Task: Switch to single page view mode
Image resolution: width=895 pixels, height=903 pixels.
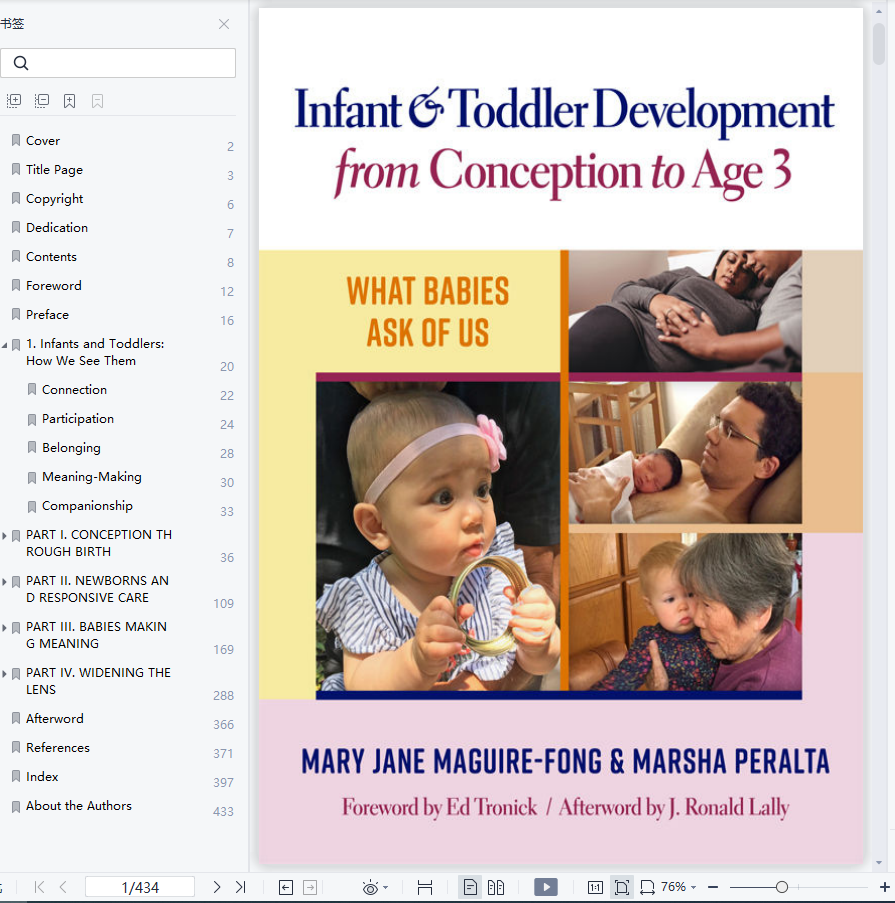Action: click(470, 887)
